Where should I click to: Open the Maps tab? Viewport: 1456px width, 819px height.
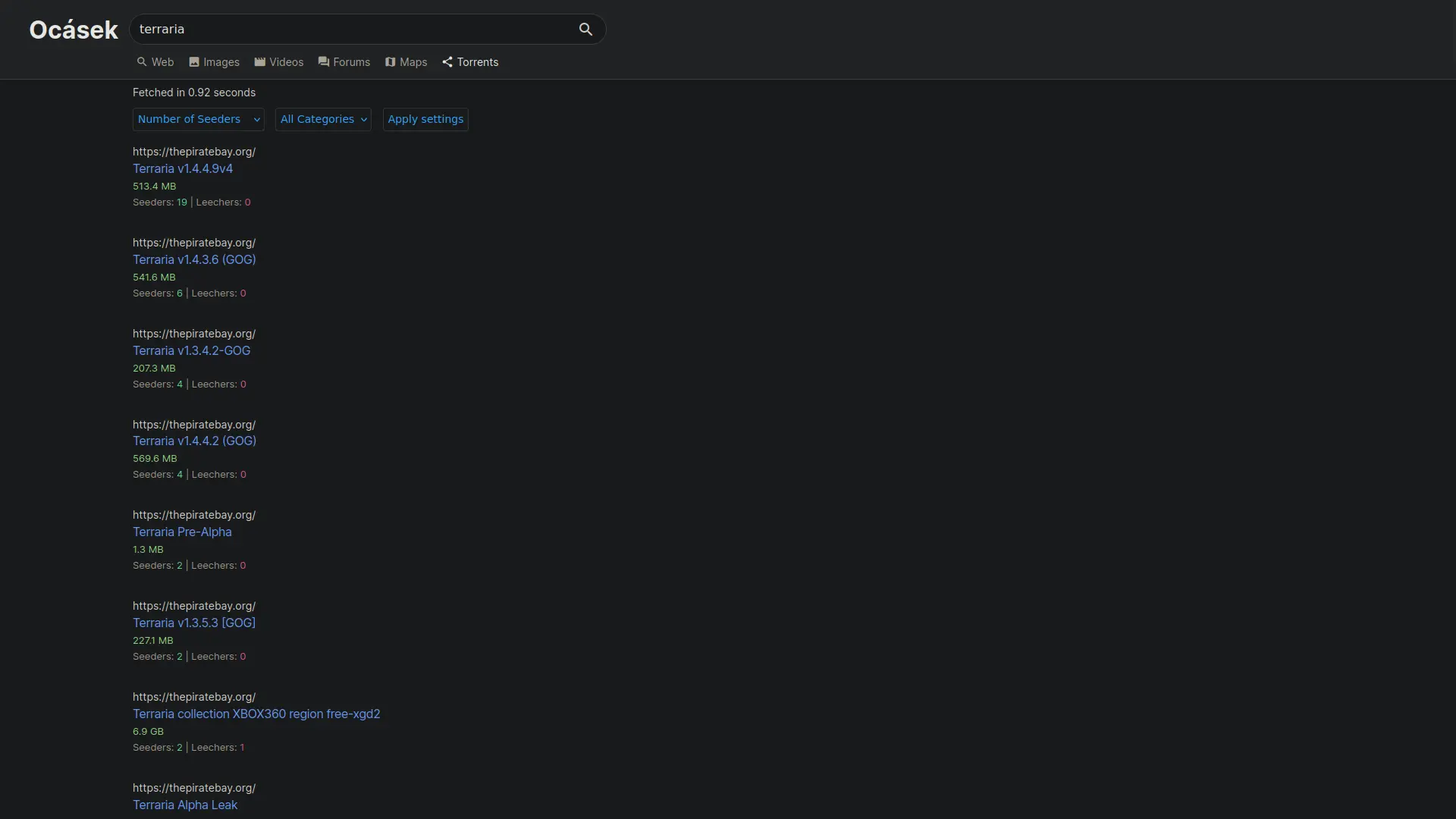click(x=406, y=62)
